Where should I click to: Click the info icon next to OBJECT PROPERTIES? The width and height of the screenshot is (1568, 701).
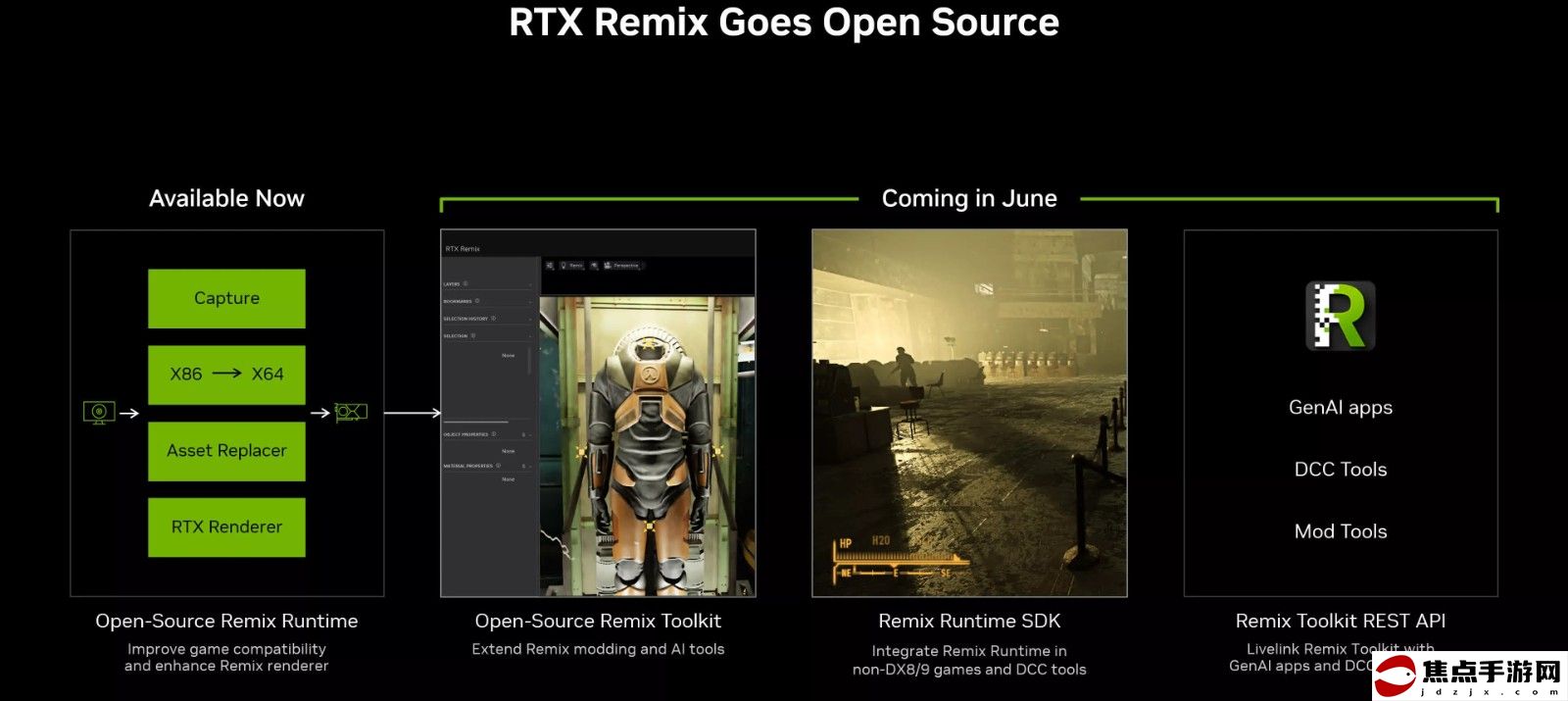[x=494, y=433]
